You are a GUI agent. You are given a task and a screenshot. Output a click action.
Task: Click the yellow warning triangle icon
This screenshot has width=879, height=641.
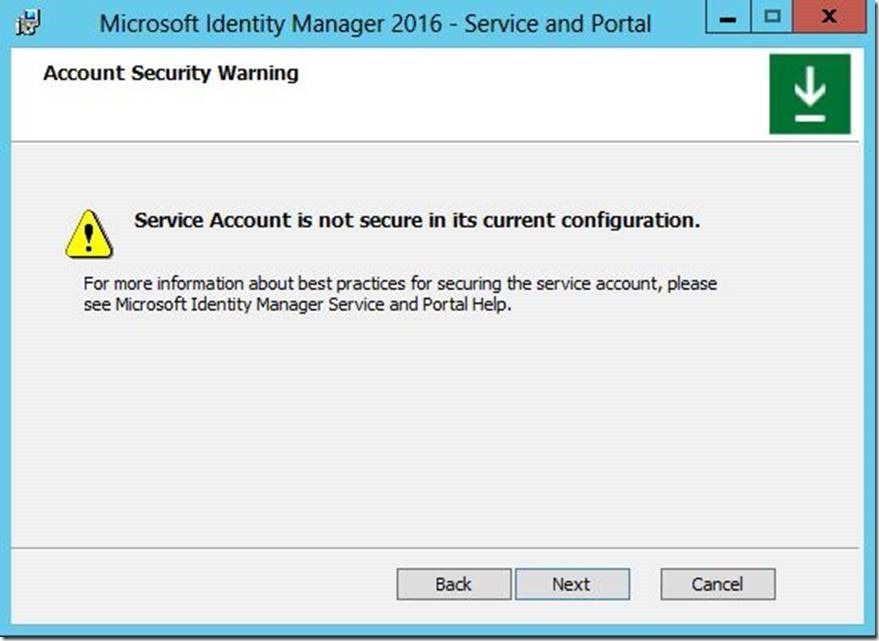pos(89,235)
